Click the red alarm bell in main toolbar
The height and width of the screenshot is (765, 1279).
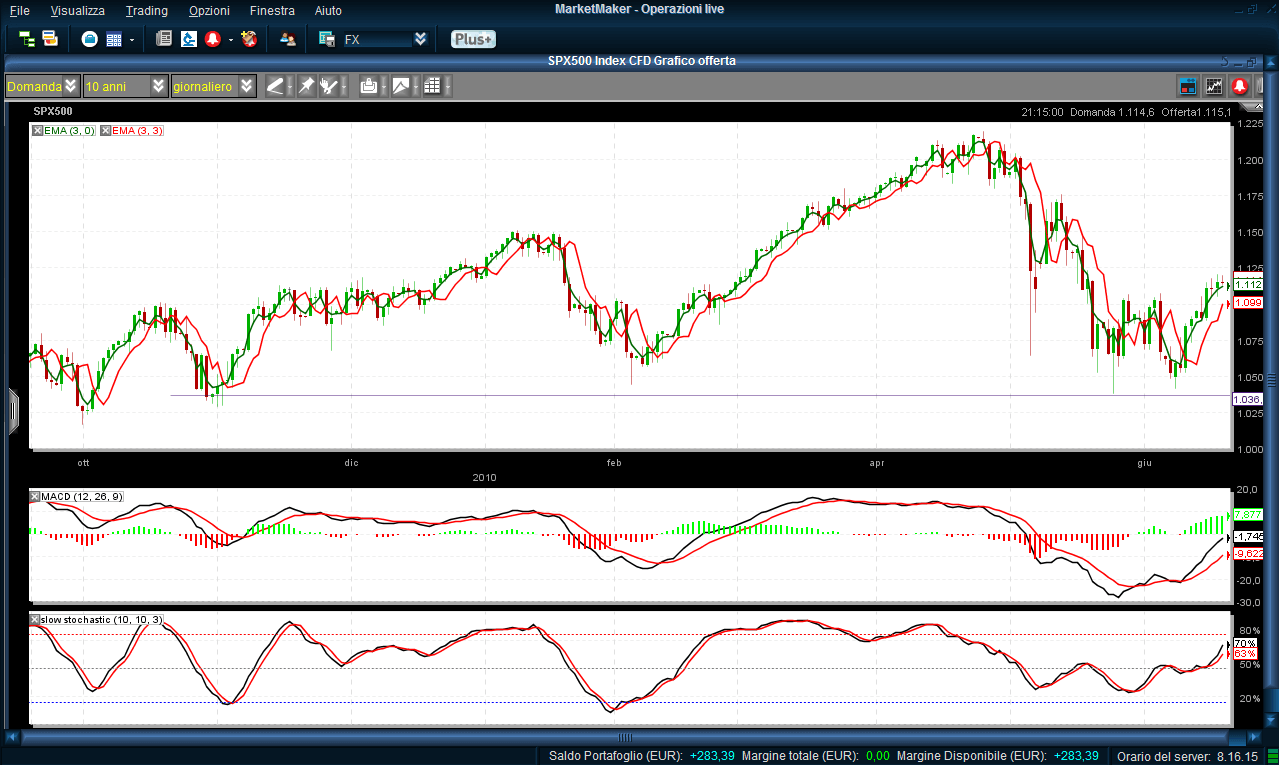coord(212,39)
